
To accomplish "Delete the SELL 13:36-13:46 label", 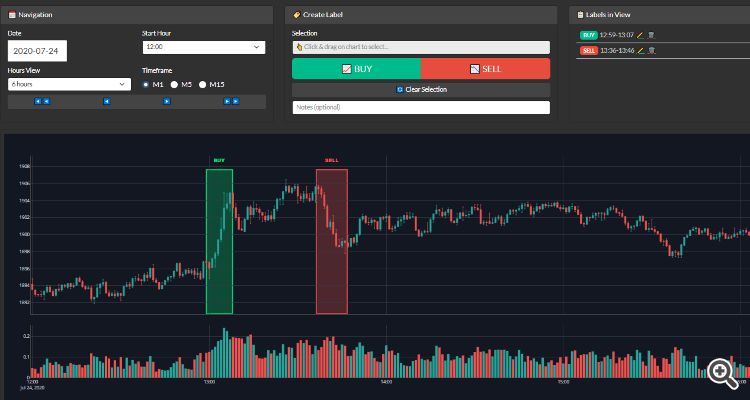I will coord(652,49).
